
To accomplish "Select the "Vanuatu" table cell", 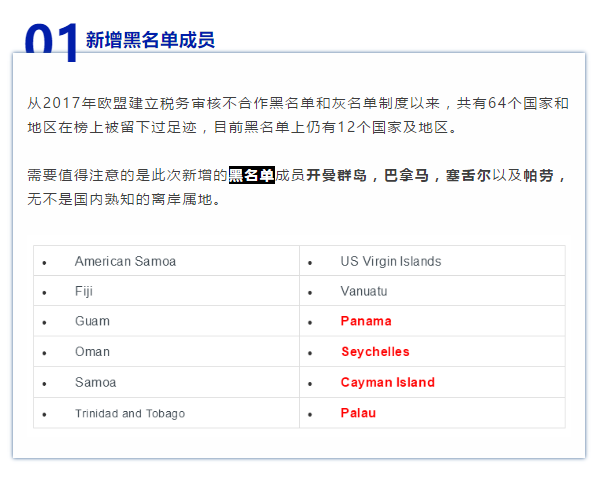I will tap(363, 291).
